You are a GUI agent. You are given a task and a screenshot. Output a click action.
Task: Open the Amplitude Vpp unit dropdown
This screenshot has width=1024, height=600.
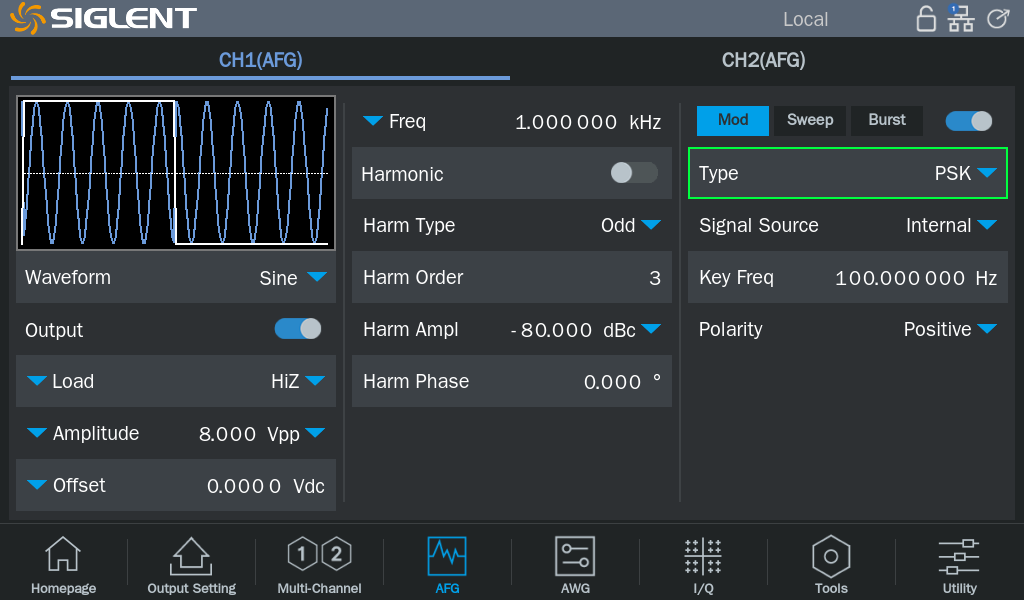click(x=315, y=433)
